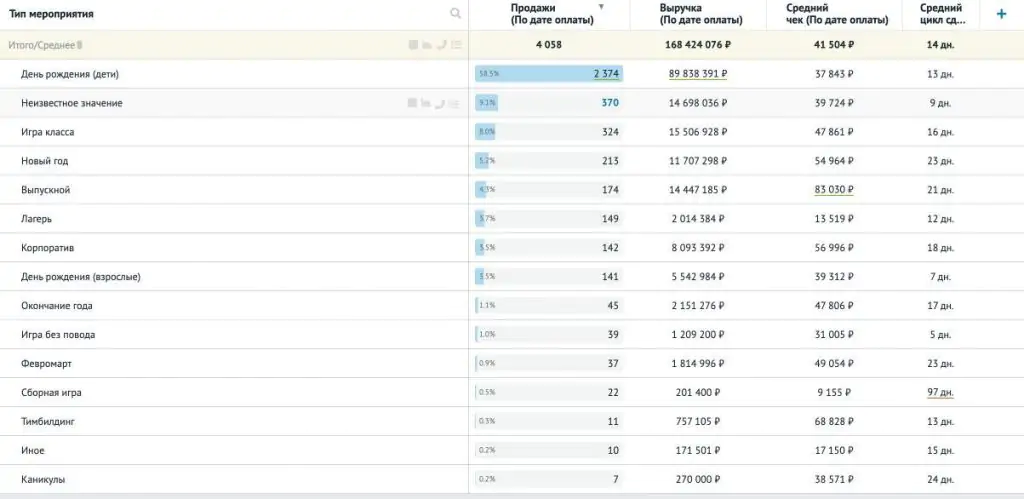Open phone icon in 'Неизвестное значение' row
The width and height of the screenshot is (1024, 499).
coord(441,103)
